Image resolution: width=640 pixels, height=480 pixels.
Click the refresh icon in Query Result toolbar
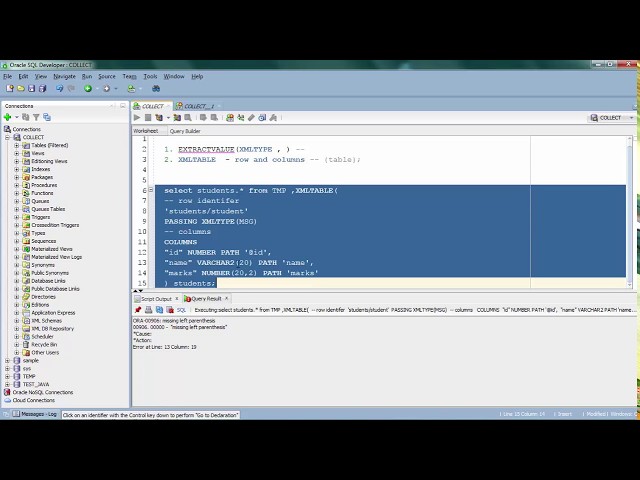[x=159, y=310]
